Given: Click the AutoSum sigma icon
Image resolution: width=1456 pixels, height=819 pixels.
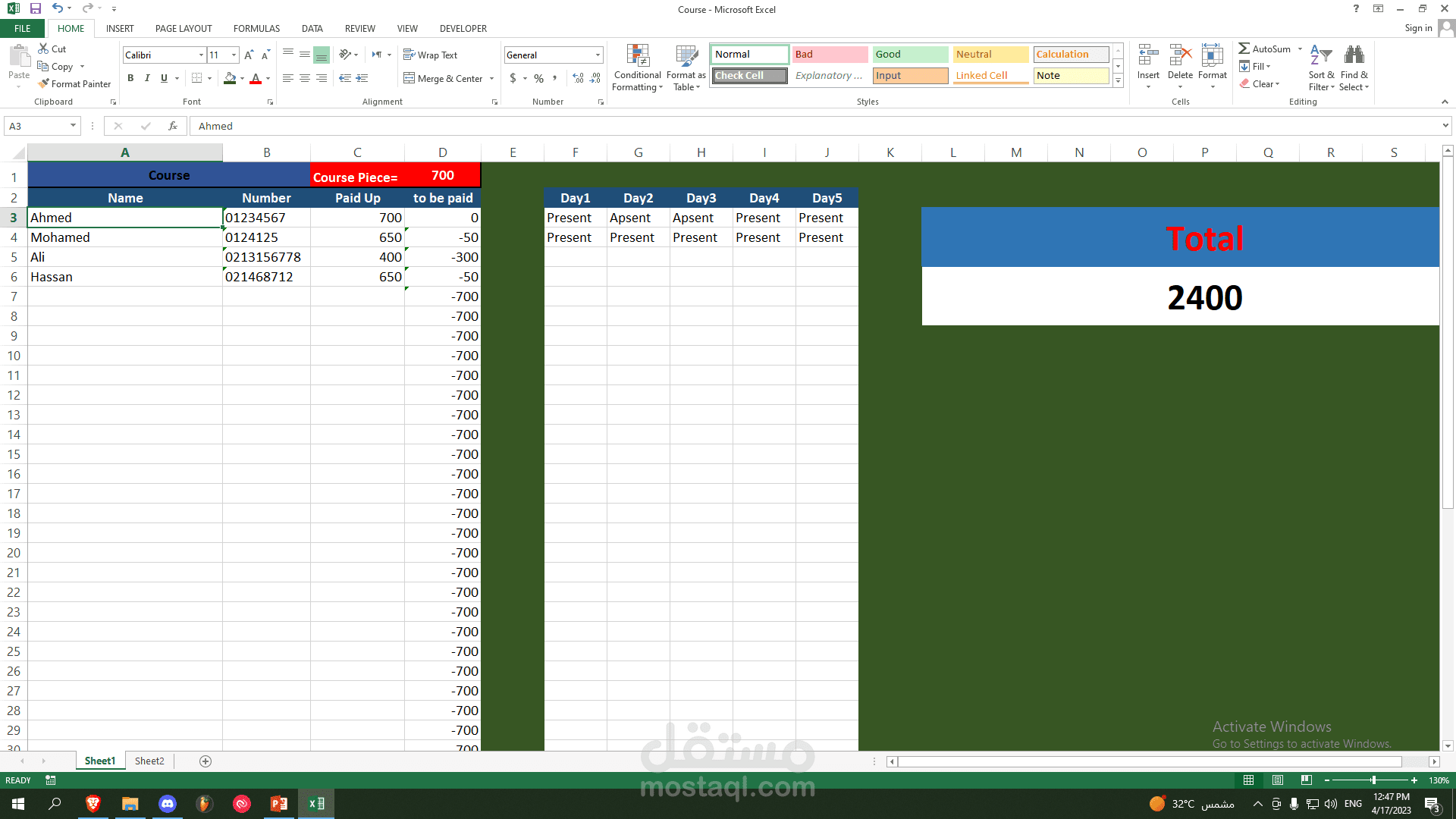Looking at the screenshot, I should (1244, 49).
